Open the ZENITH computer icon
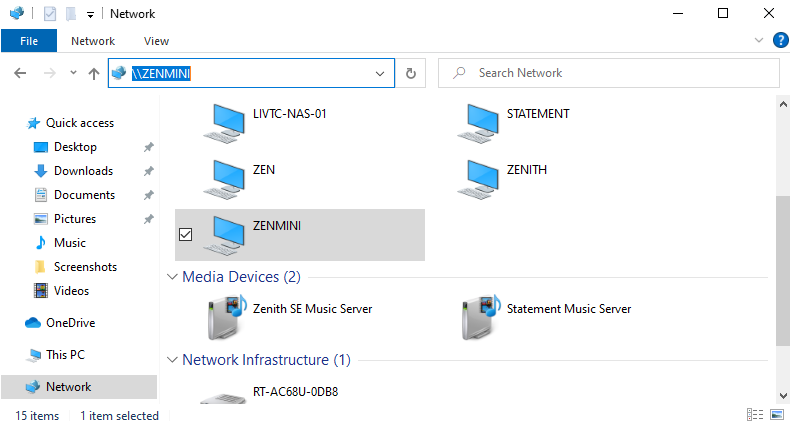The height and width of the screenshot is (425, 790). (478, 179)
